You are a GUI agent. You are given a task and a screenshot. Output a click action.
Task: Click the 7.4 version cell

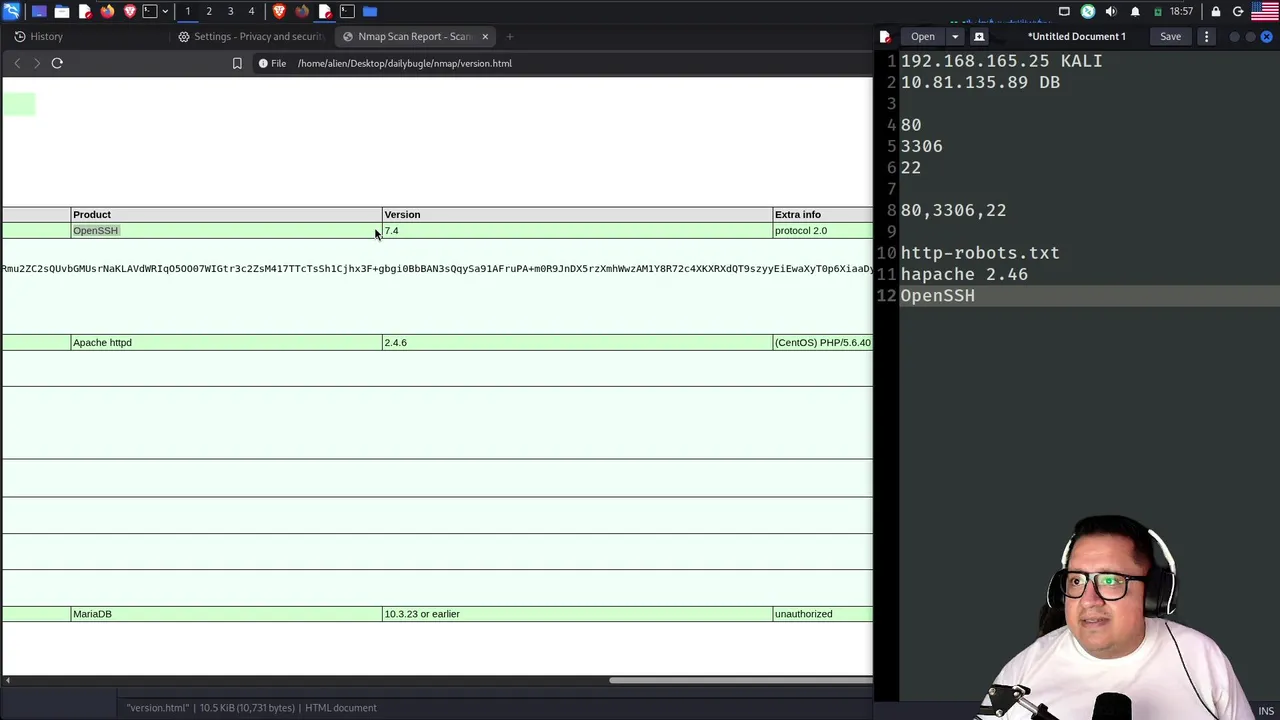tap(577, 231)
